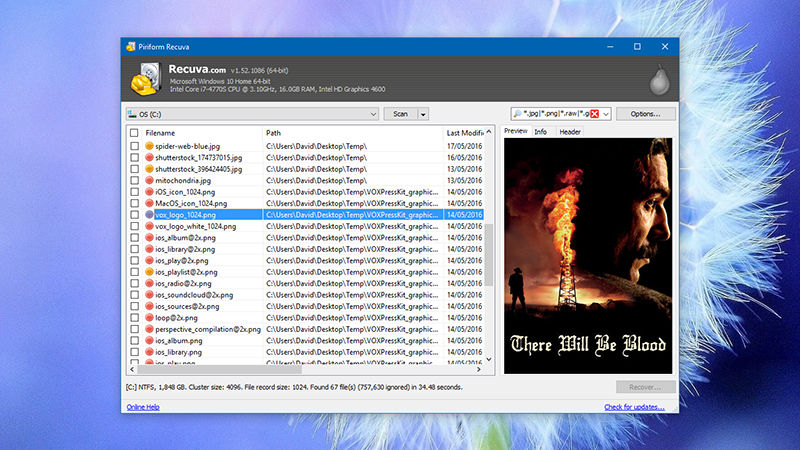This screenshot has width=800, height=450.
Task: Clear the filter with the red X icon
Action: tap(595, 114)
